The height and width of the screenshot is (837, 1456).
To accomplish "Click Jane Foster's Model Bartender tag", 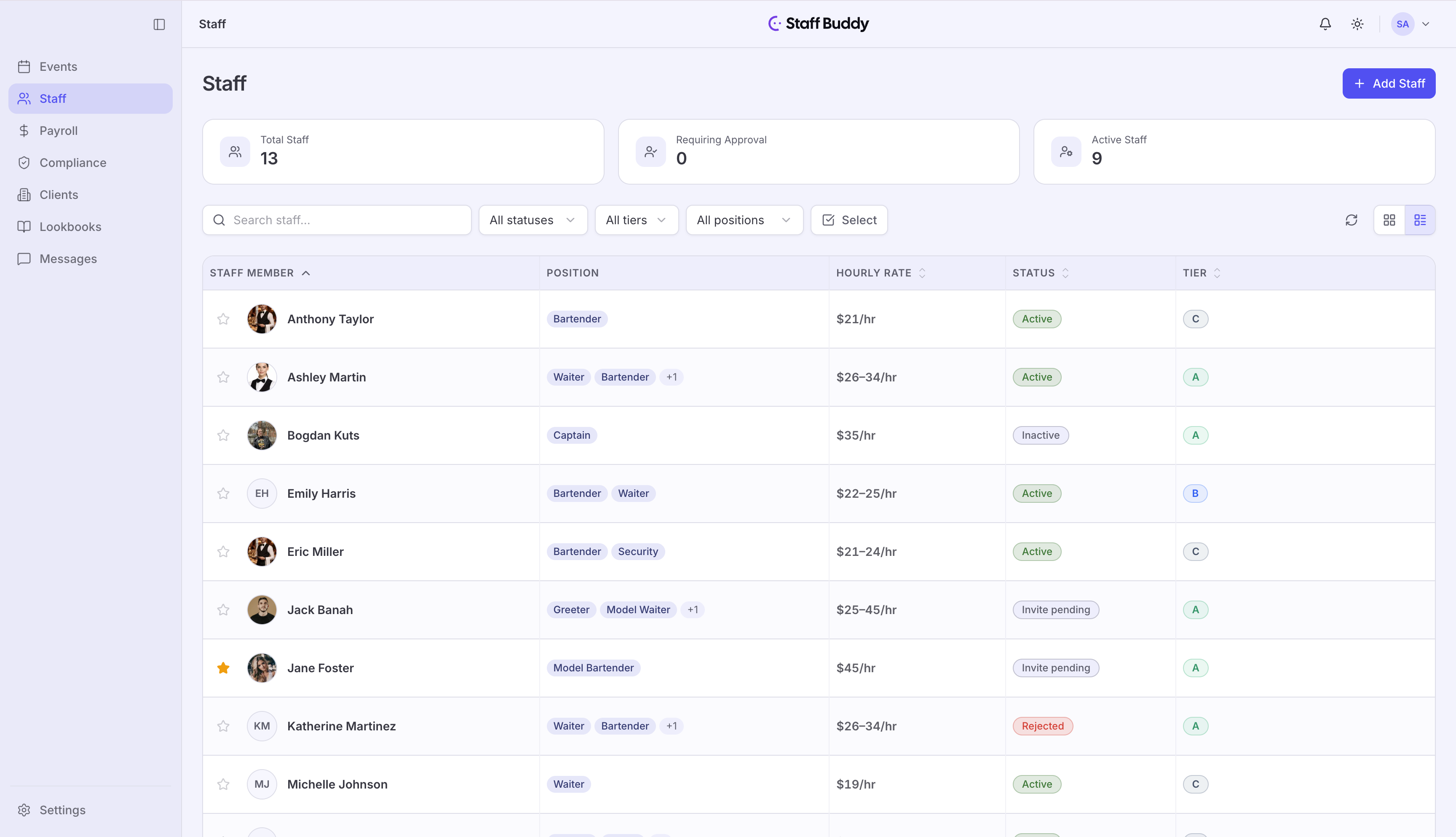I will point(593,668).
